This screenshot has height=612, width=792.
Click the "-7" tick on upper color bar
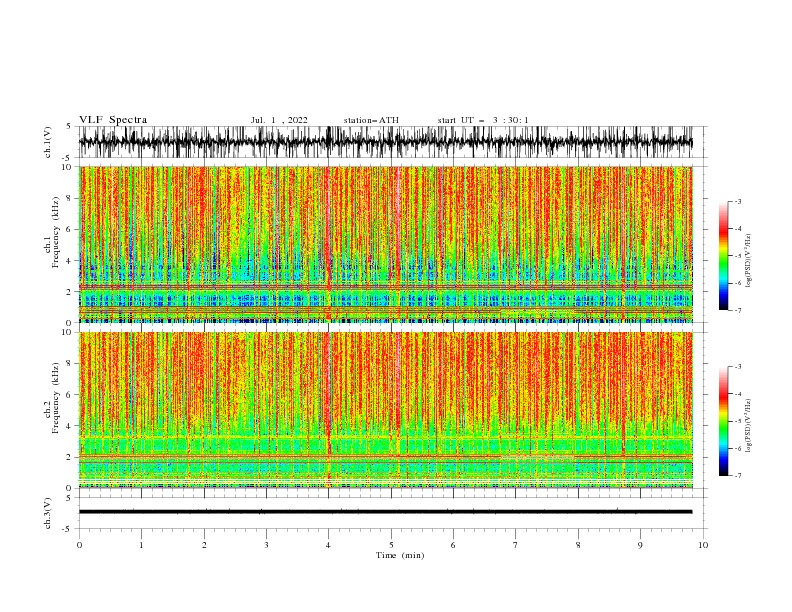(x=737, y=311)
